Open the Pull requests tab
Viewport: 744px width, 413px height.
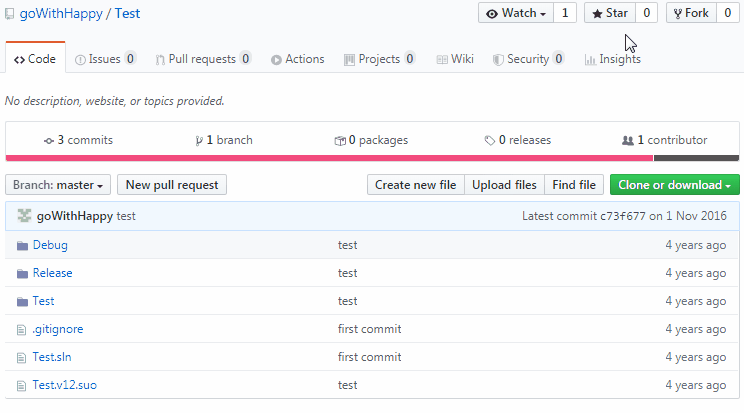tap(203, 59)
